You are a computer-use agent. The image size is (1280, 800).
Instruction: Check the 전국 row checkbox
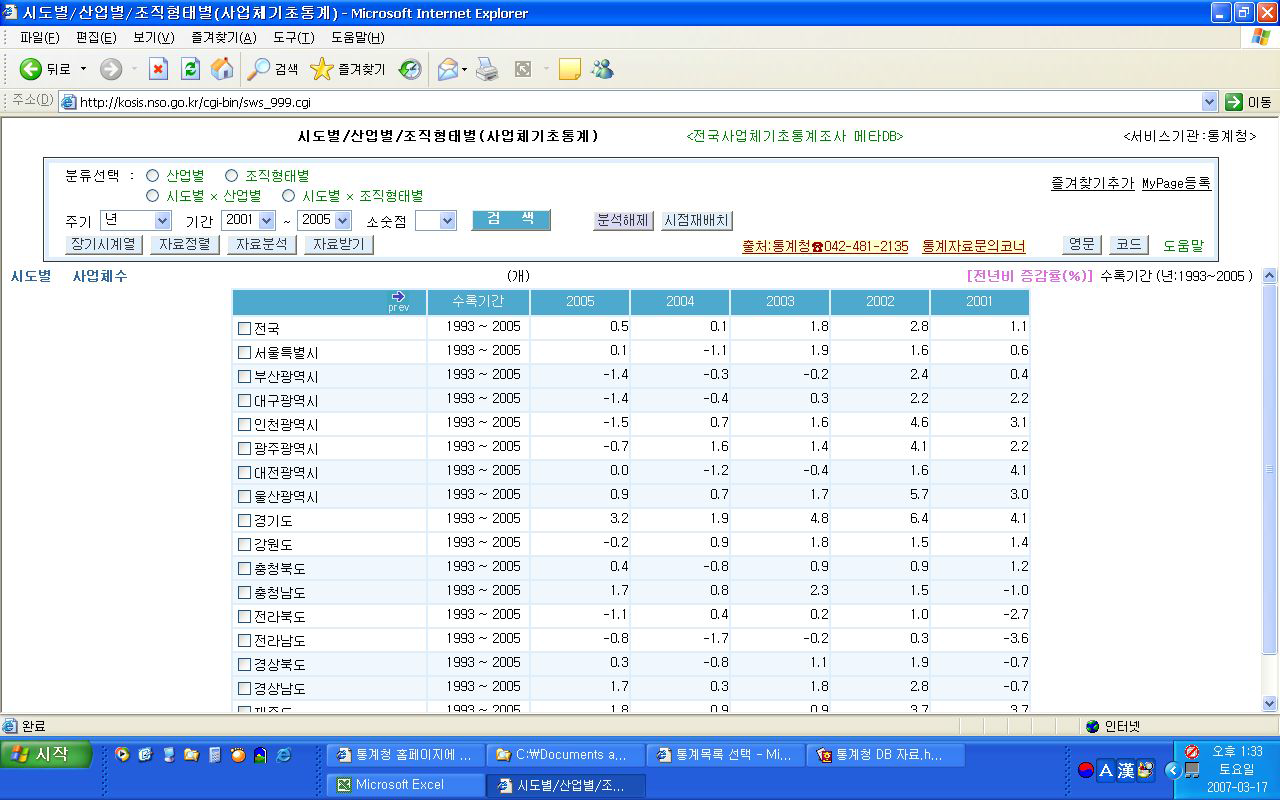(245, 328)
